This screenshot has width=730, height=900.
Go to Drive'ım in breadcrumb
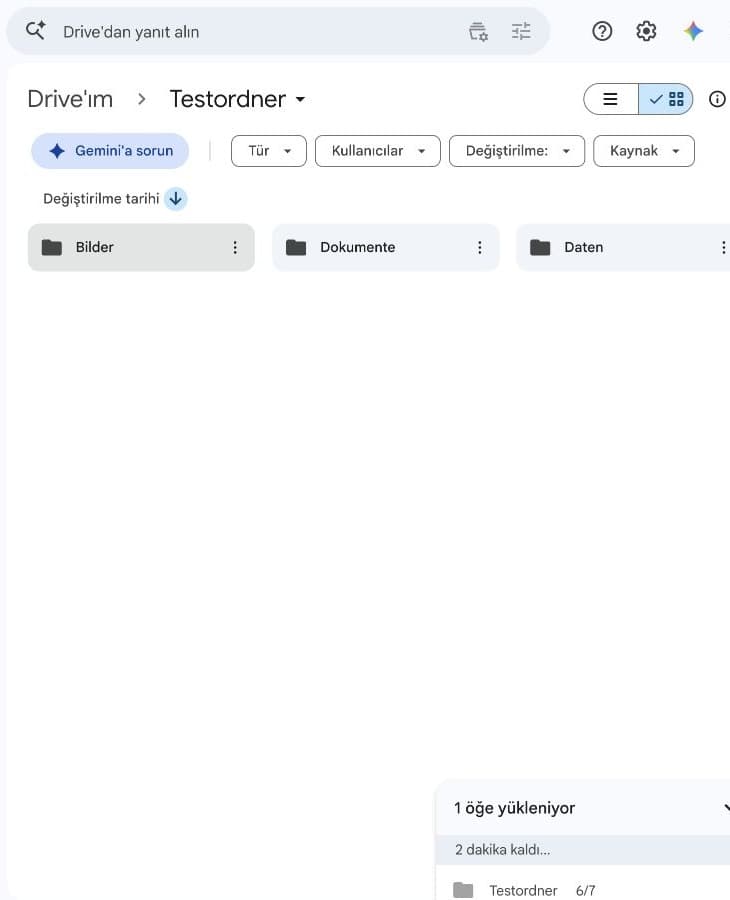tap(70, 99)
